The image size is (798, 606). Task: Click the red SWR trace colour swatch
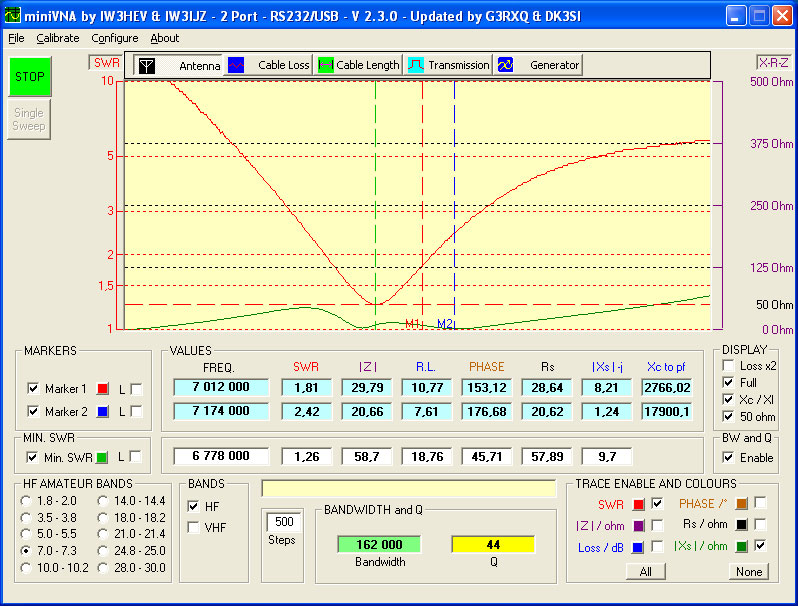coord(638,504)
